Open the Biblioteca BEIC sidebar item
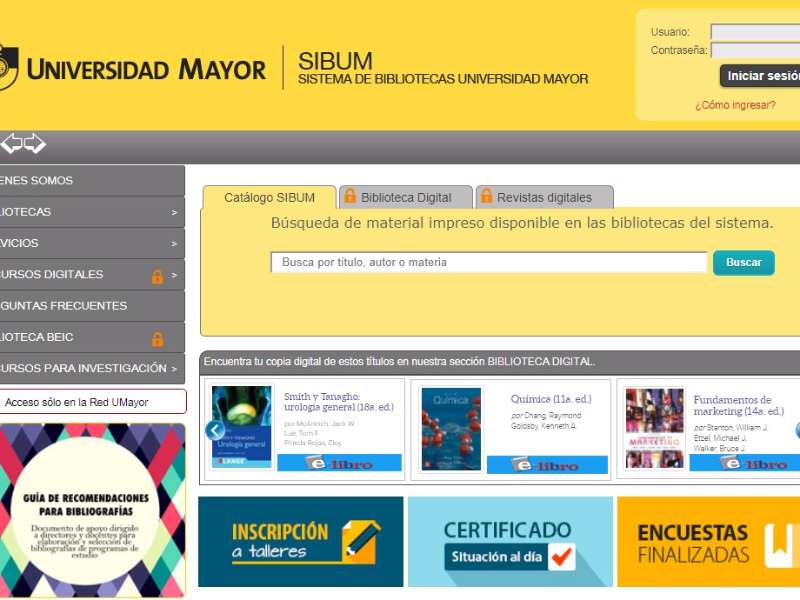This screenshot has height=600, width=800. coord(92,337)
